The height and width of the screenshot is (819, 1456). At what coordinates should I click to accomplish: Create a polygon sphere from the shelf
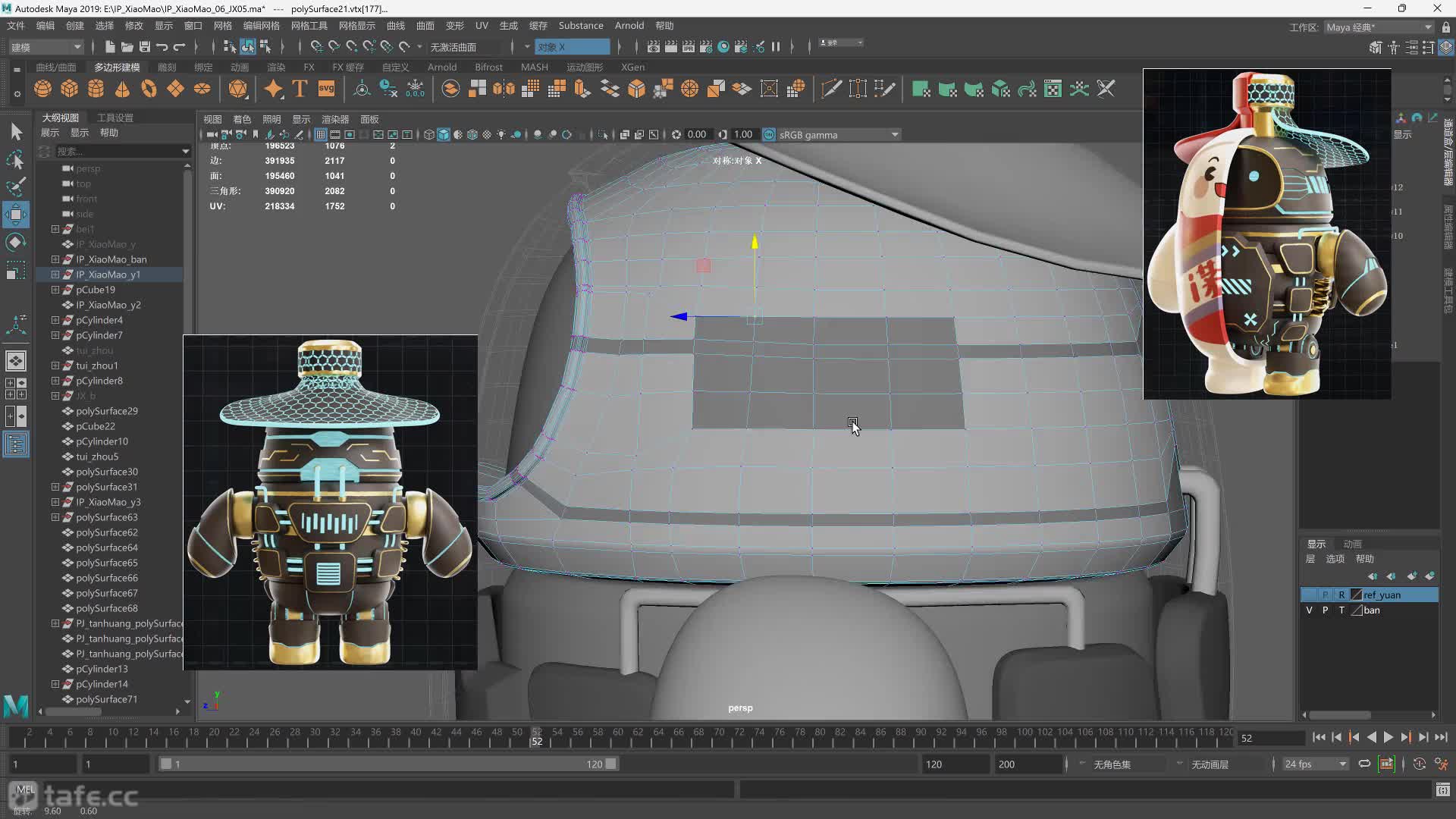pyautogui.click(x=43, y=89)
